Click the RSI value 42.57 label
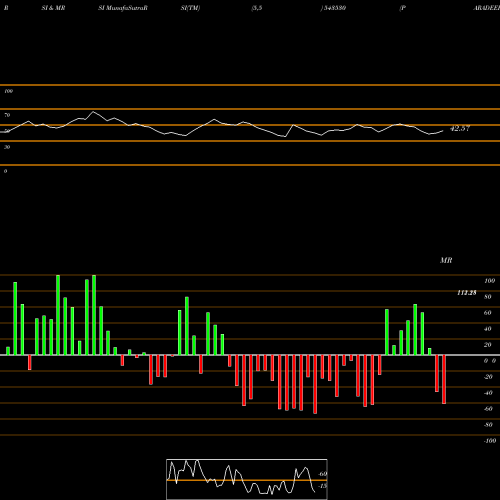Image resolution: width=500 pixels, height=500 pixels. [460, 128]
